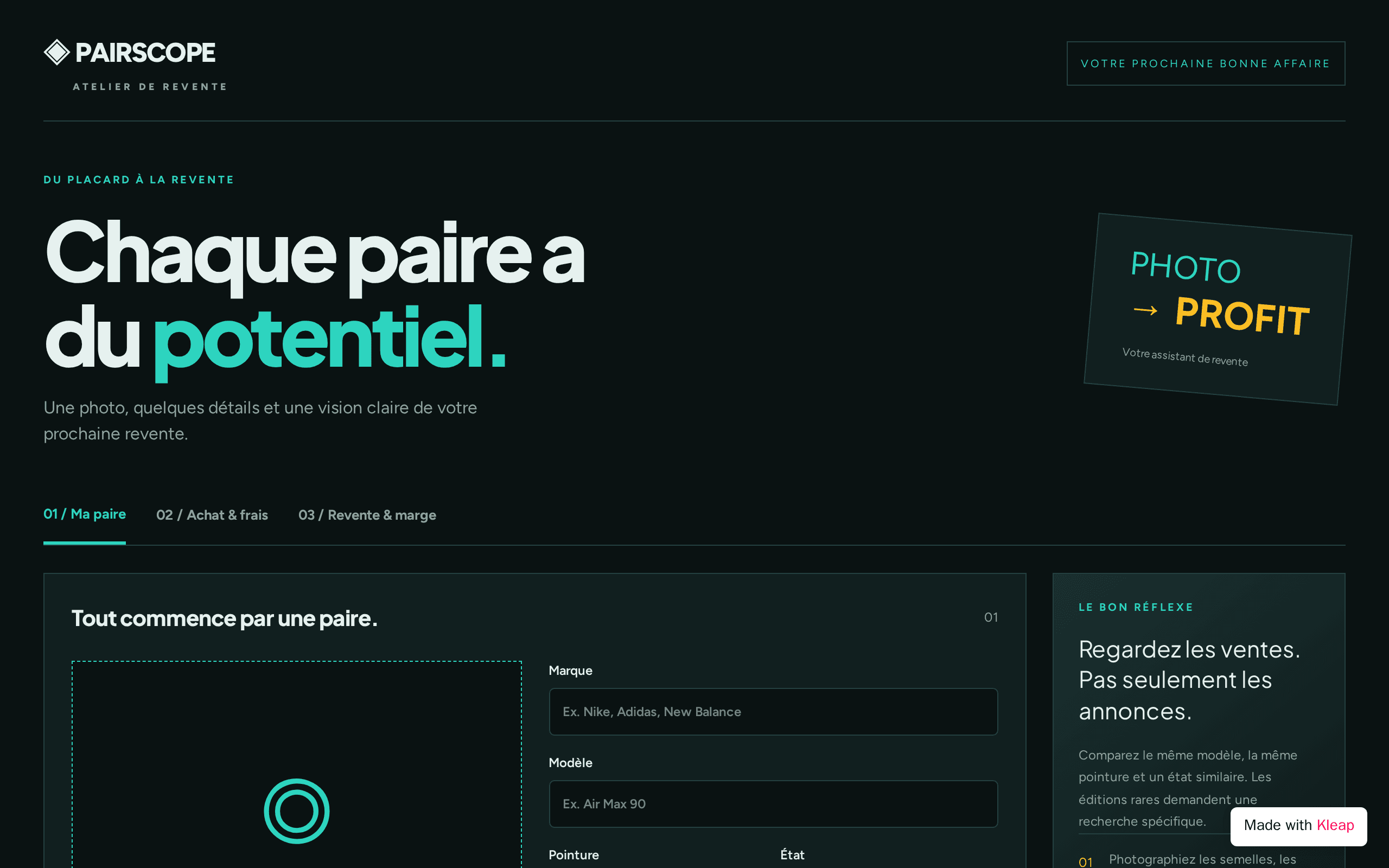Click the Modèle input field
This screenshot has height=868, width=1389.
773,803
